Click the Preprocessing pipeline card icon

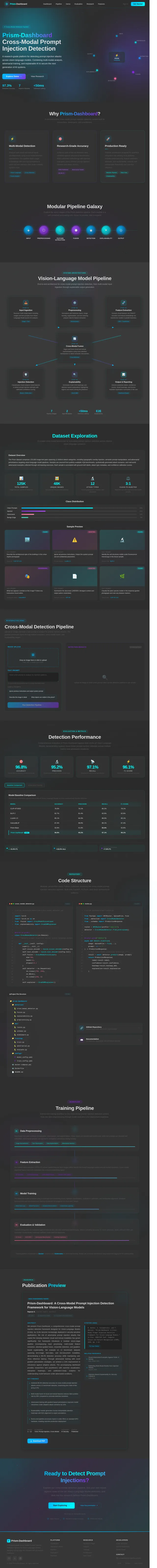75,302
